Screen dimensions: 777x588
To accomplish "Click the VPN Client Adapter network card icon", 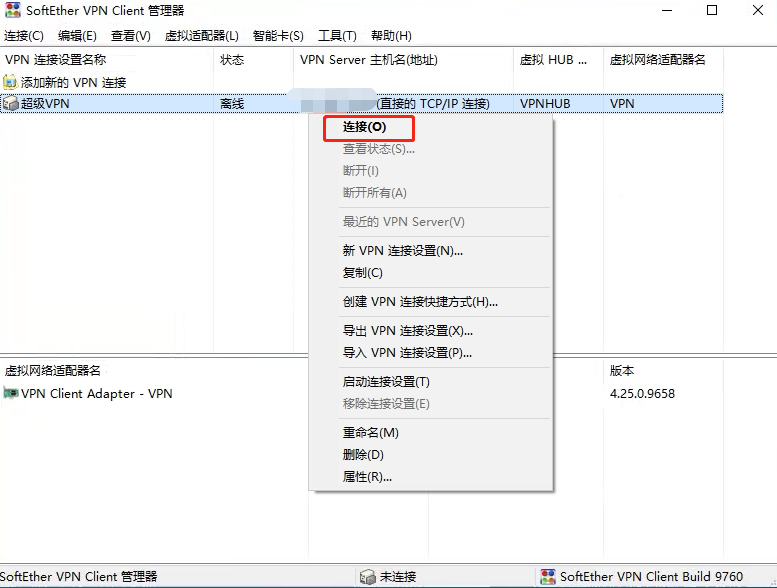I will pos(10,393).
